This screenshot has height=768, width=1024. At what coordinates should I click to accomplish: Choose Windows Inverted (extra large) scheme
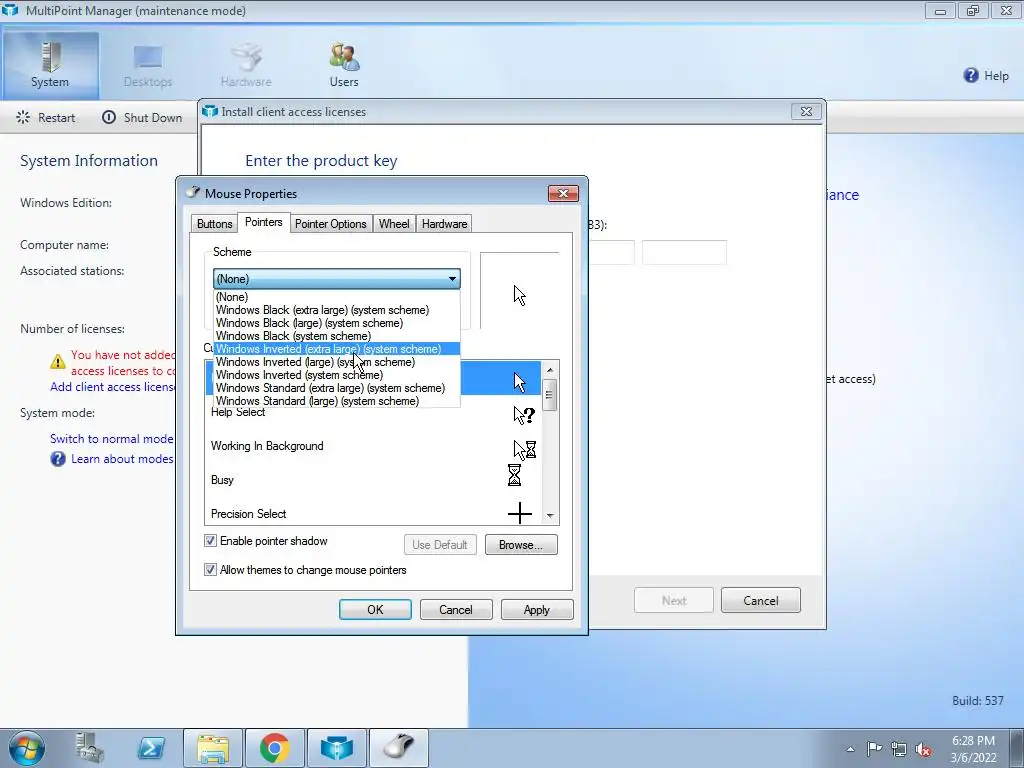[x=336, y=349]
